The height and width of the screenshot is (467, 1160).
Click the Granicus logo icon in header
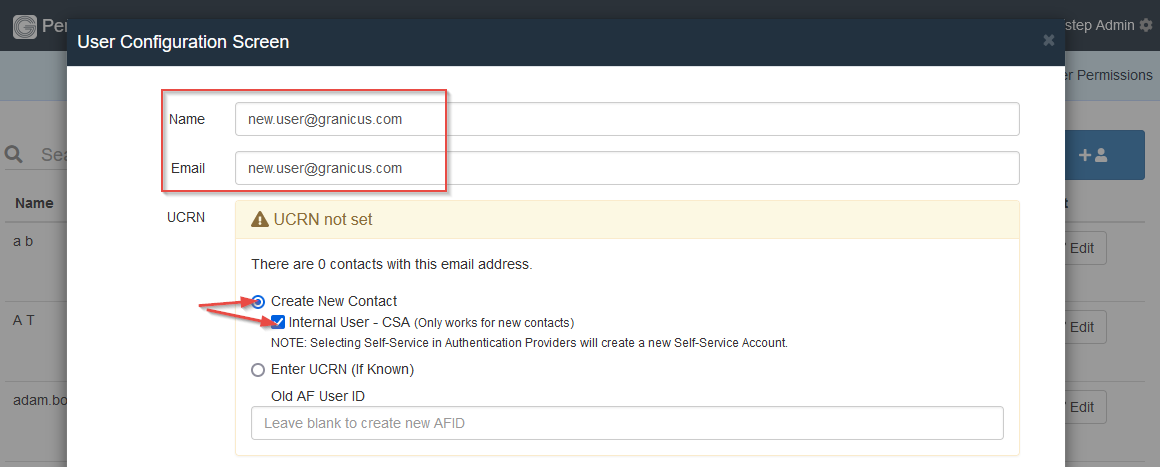[25, 26]
